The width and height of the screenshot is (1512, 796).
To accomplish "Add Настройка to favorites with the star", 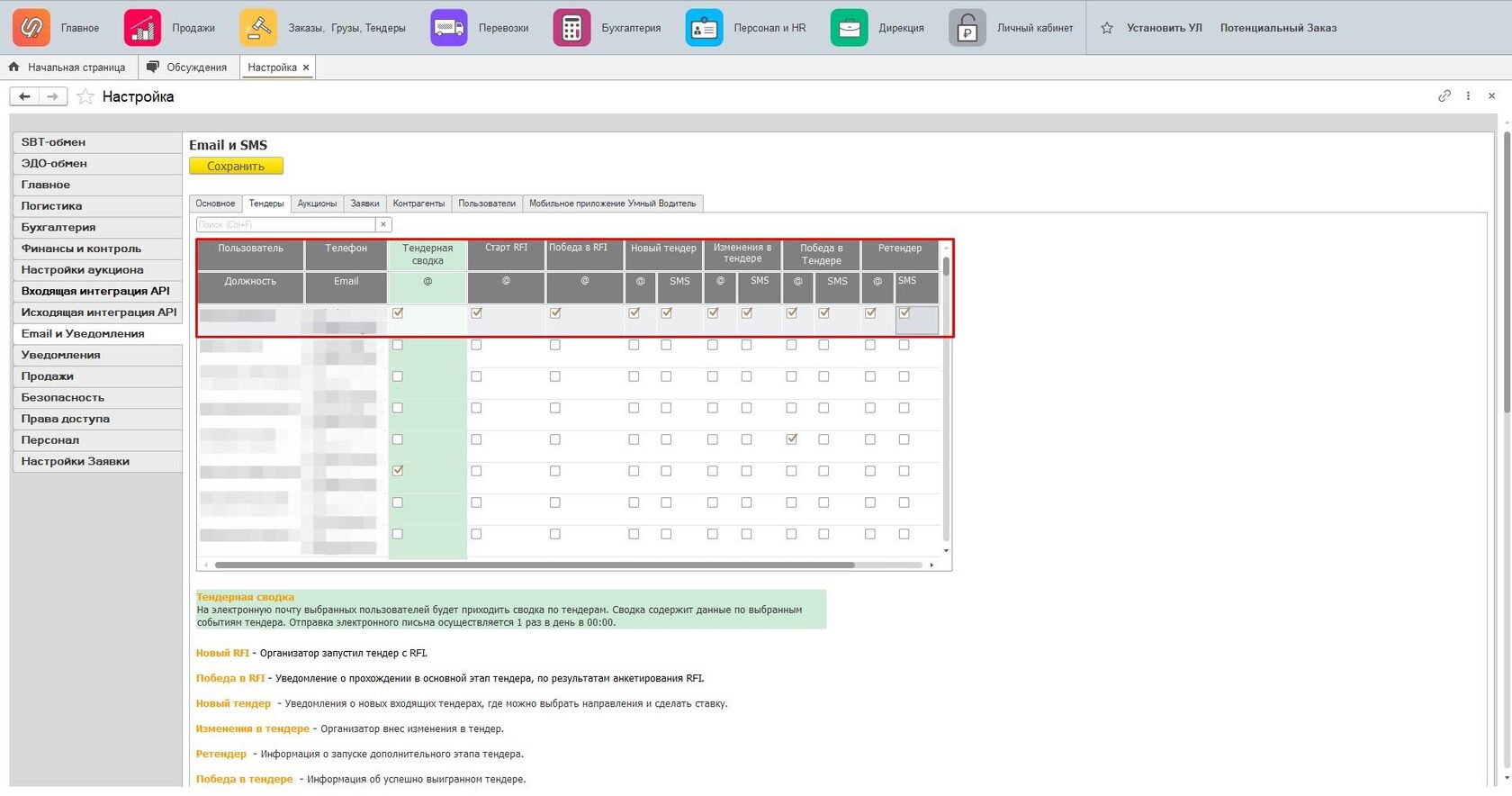I will point(85,96).
